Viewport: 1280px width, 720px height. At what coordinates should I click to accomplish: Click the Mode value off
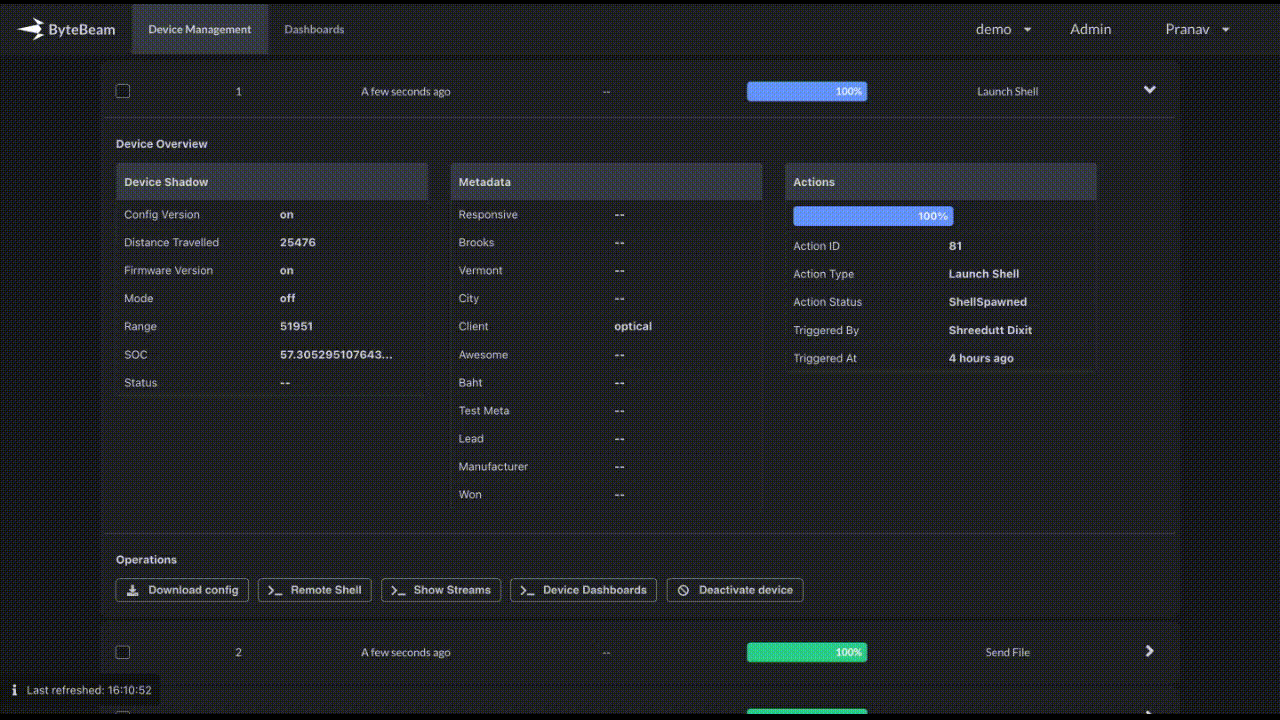(x=287, y=299)
